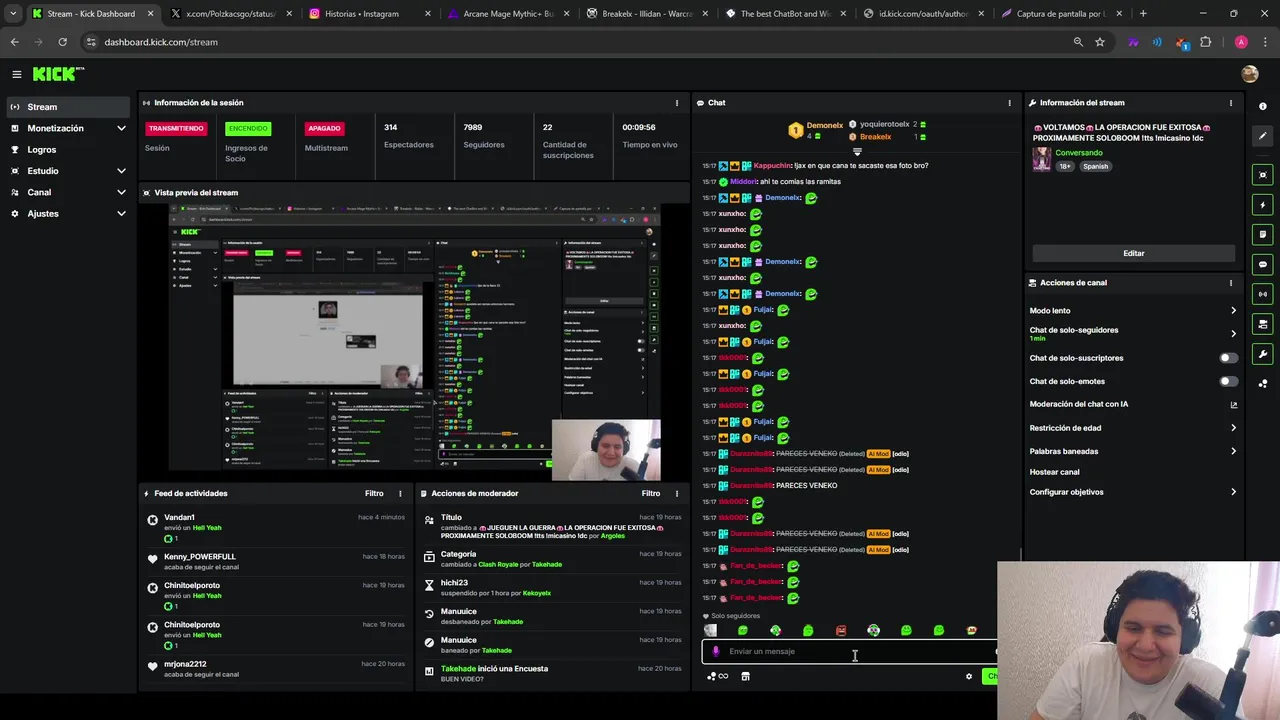
Task: Open Acciones de canal three-dot menu
Action: pos(1231,283)
